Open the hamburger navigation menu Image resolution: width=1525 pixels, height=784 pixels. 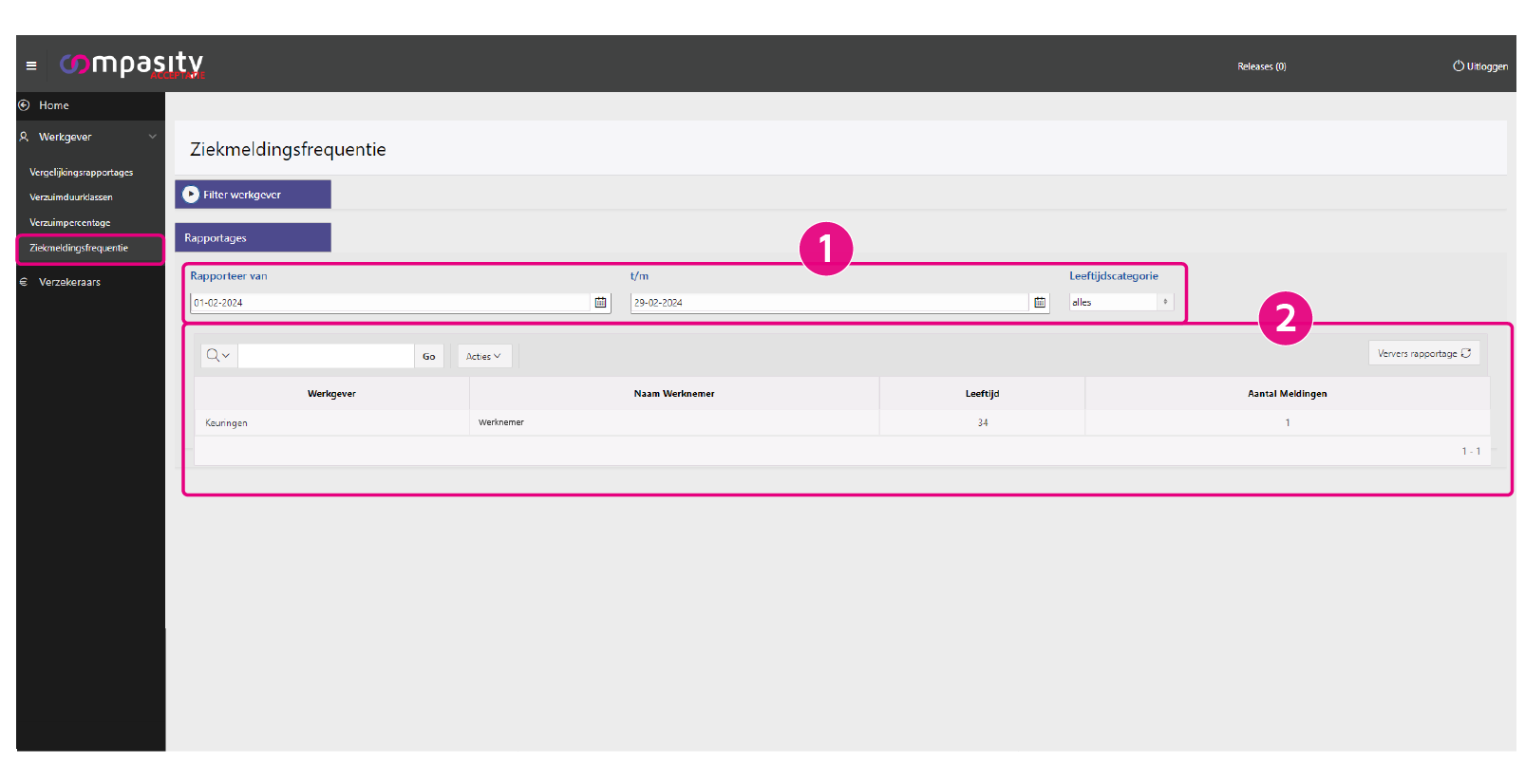[31, 65]
